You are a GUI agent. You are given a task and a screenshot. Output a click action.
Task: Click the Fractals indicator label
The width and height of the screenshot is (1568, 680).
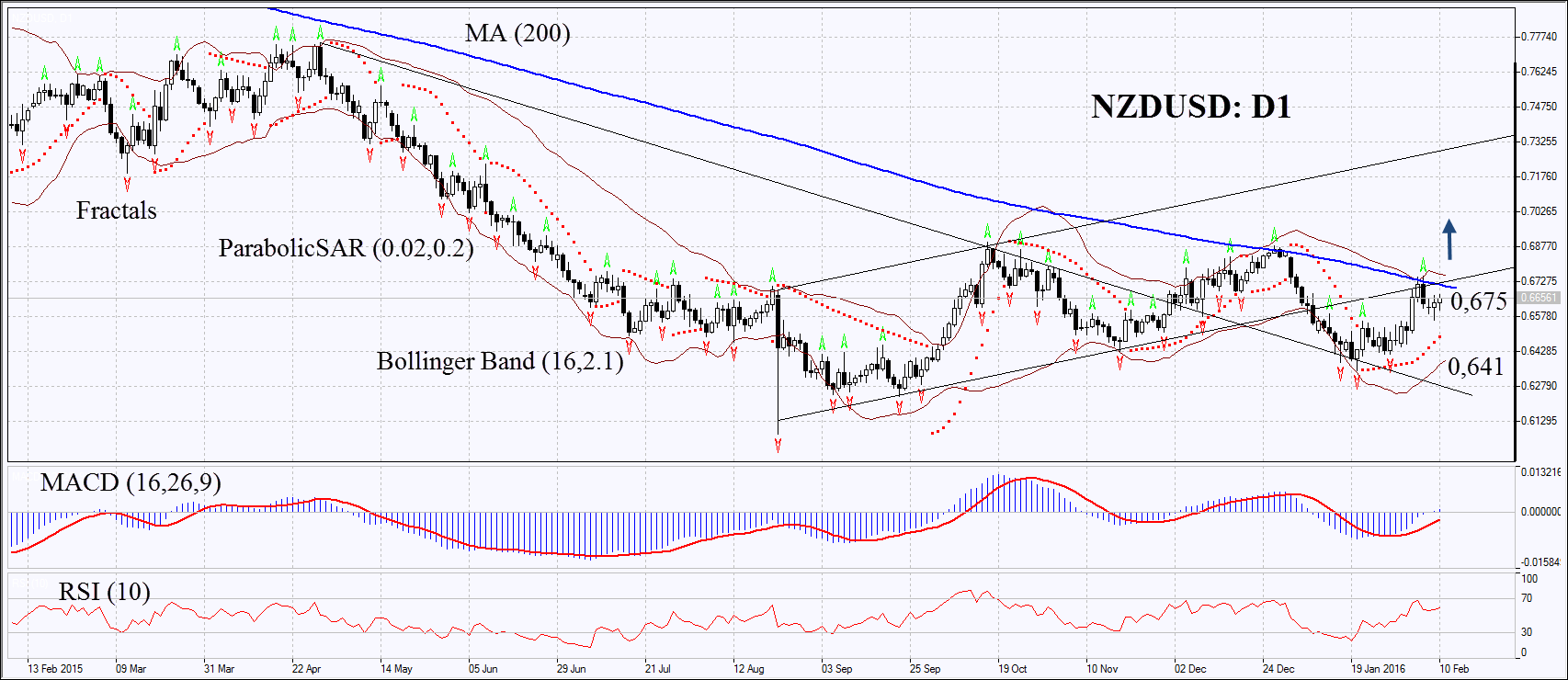coord(116,210)
